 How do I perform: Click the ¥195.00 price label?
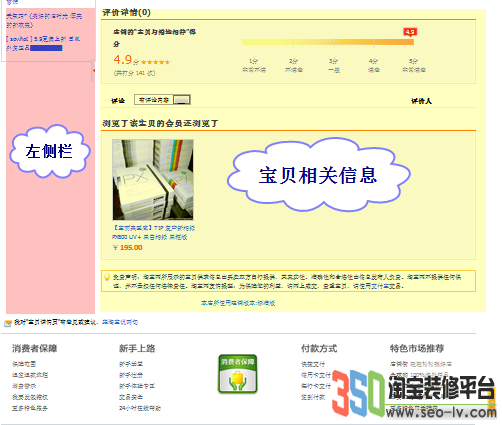pos(128,248)
